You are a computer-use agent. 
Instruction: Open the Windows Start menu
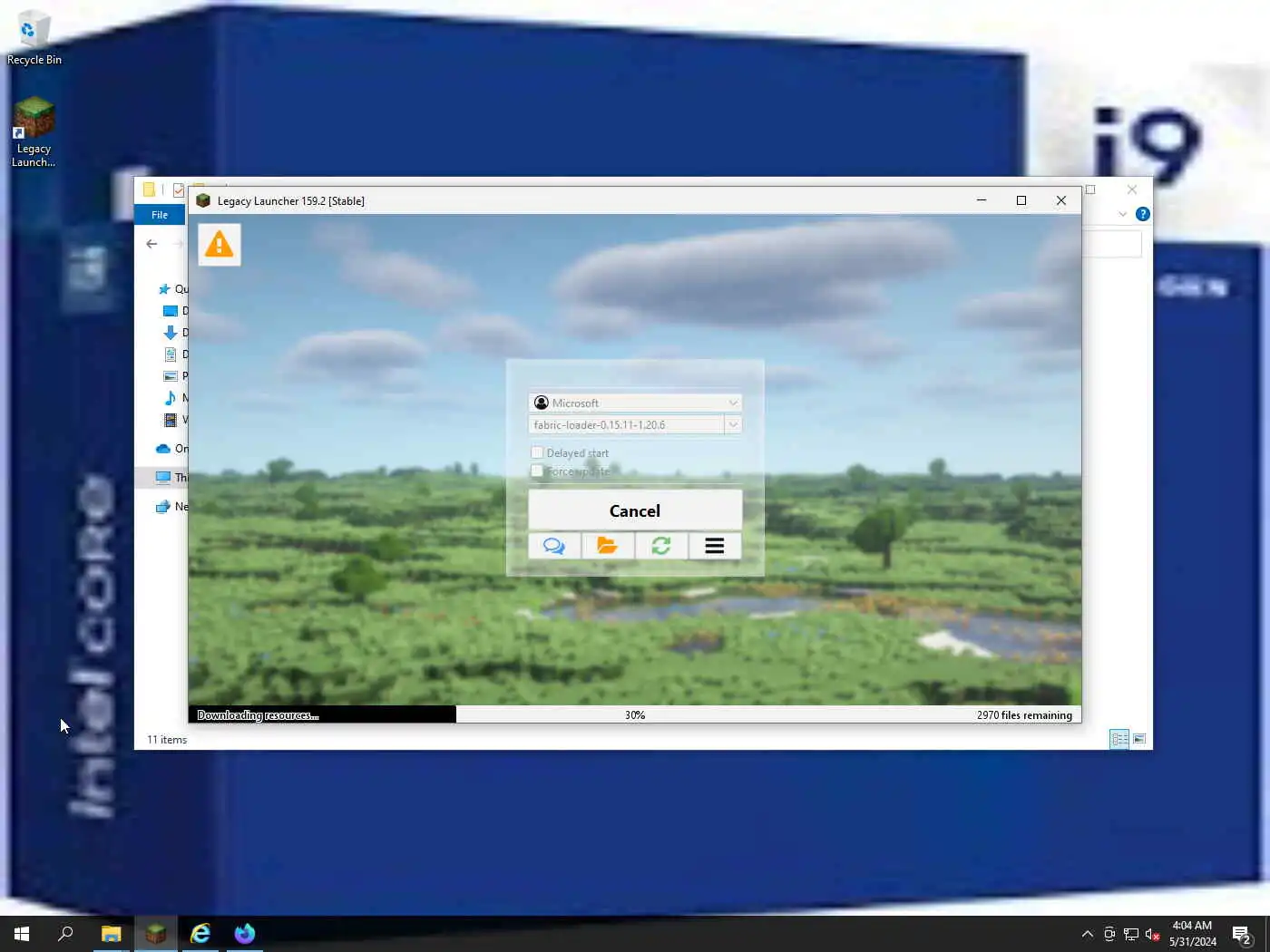(x=22, y=933)
